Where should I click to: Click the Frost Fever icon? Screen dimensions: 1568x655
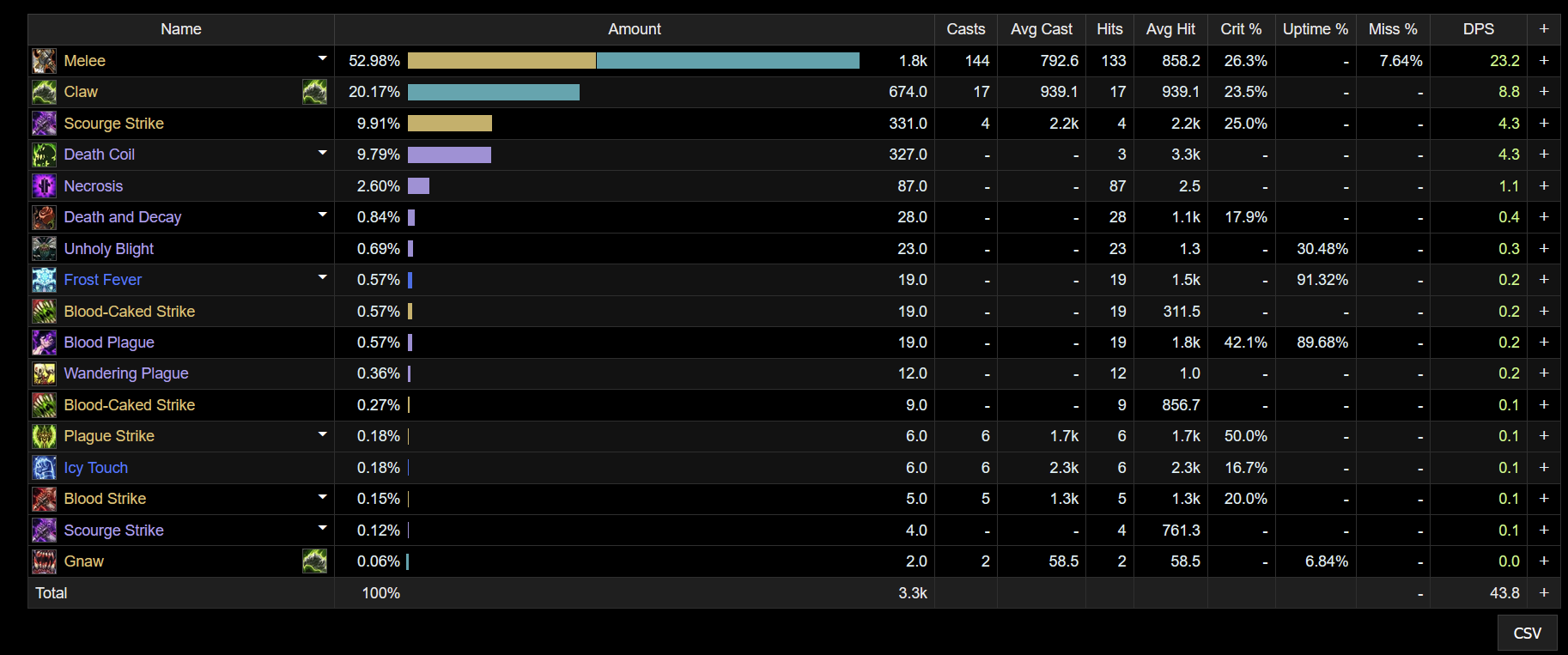(44, 280)
